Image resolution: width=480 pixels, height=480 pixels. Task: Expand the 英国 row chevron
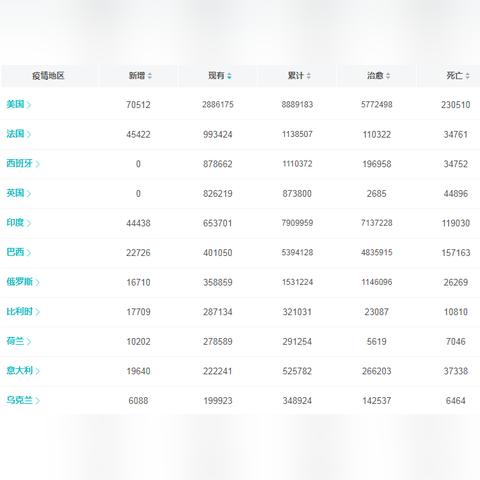pyautogui.click(x=29, y=194)
